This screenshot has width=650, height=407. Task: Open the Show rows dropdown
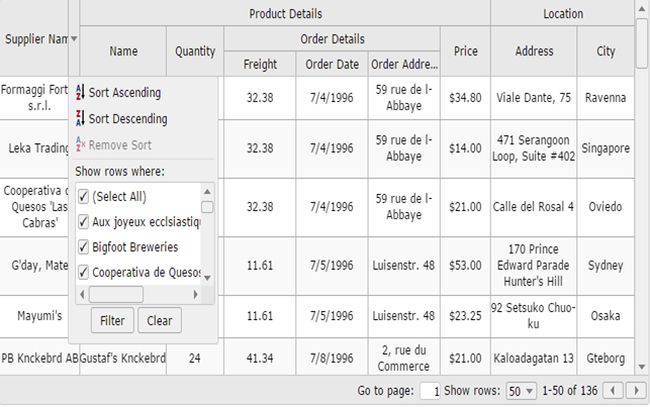click(521, 390)
